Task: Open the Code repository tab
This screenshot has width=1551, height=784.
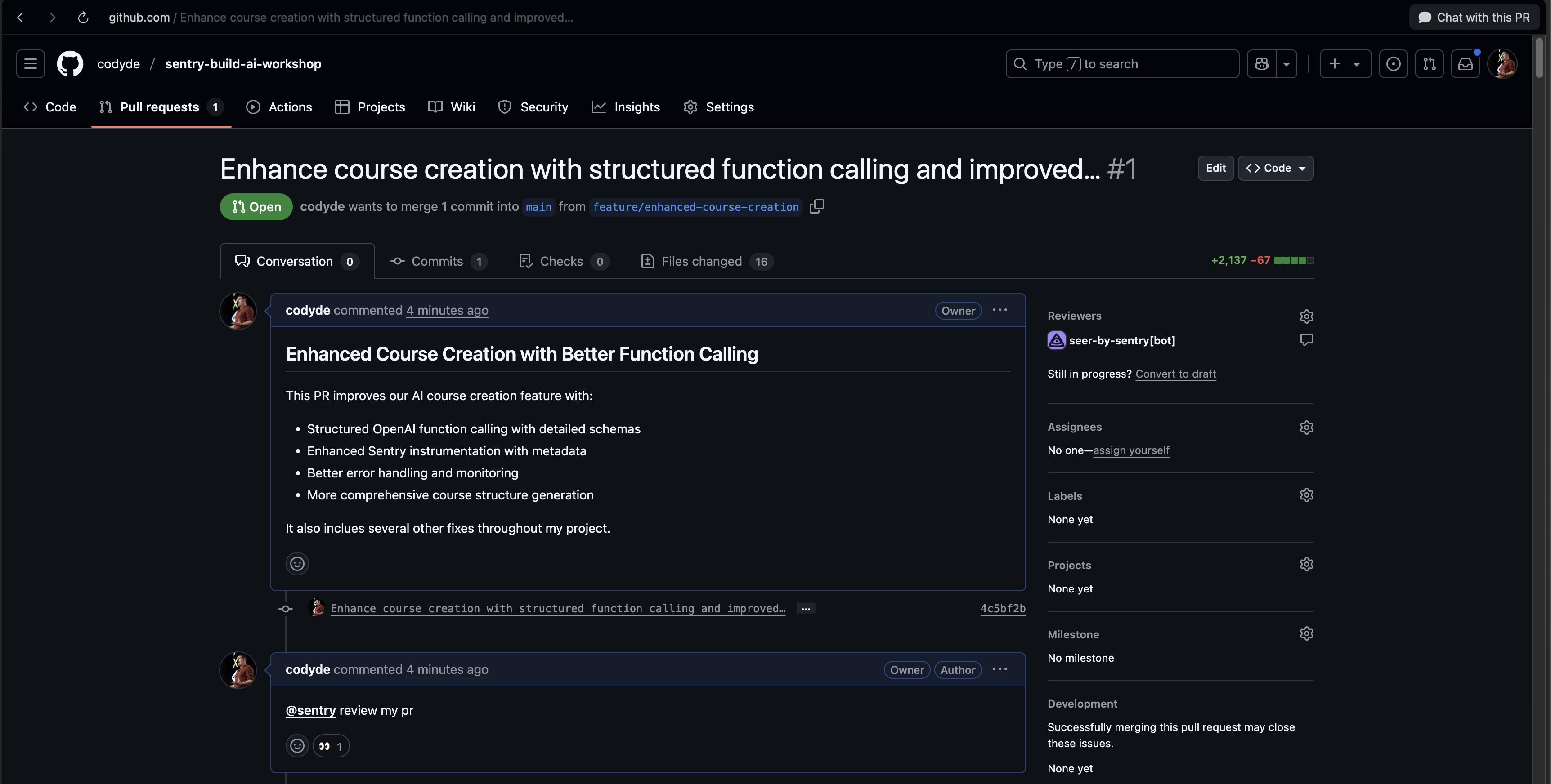Action: pyautogui.click(x=50, y=107)
